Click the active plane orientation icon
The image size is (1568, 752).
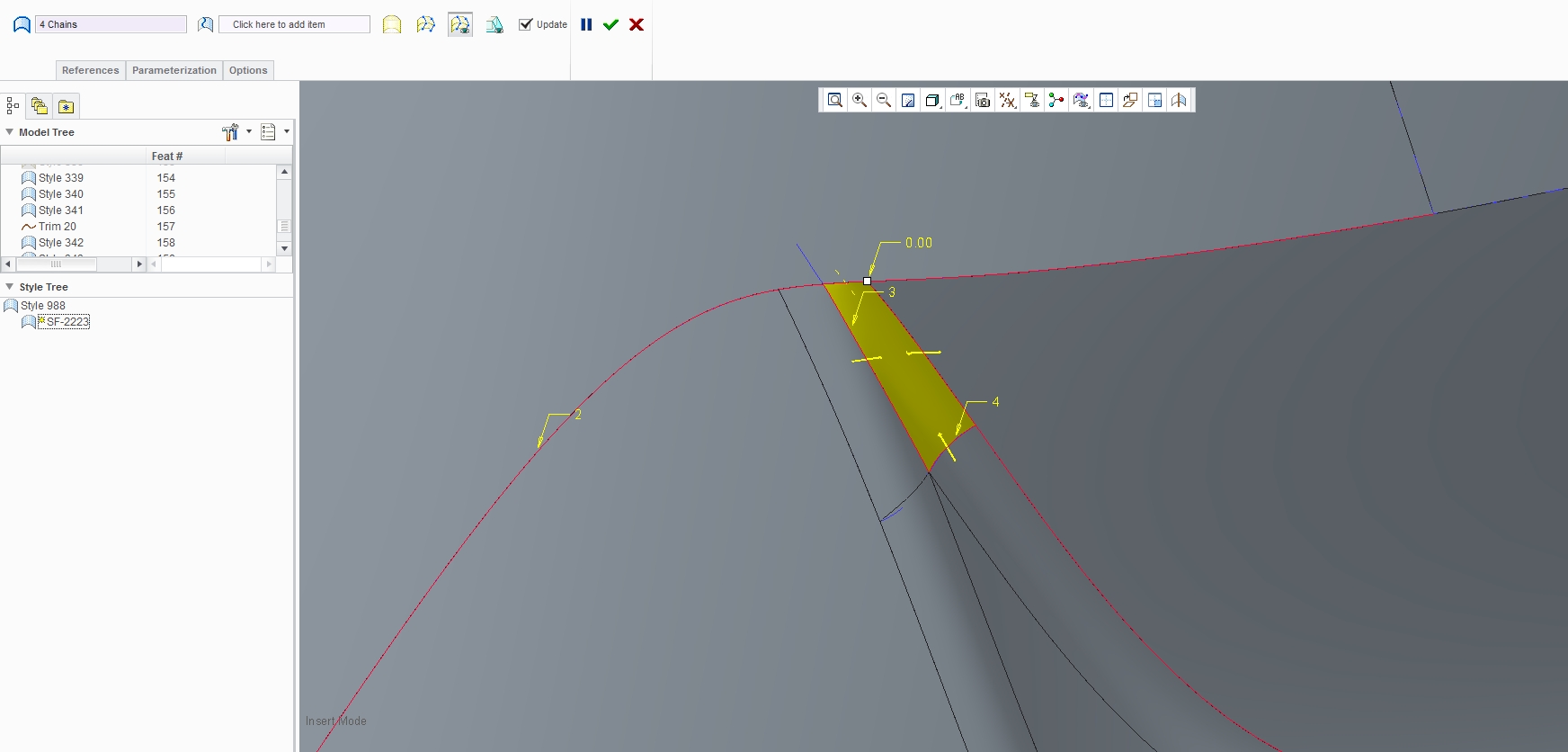click(1130, 100)
